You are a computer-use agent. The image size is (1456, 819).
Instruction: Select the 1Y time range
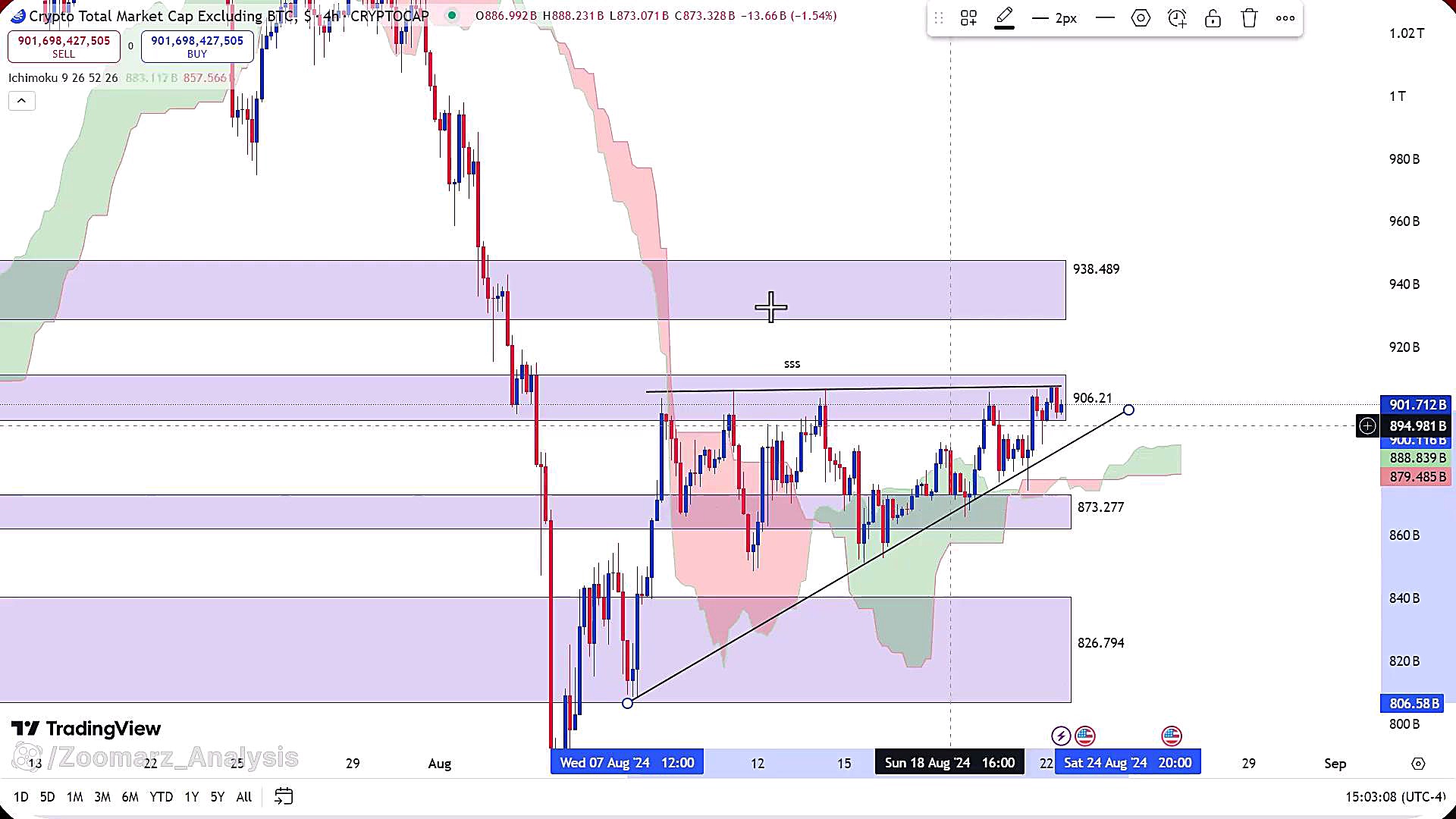(x=191, y=796)
